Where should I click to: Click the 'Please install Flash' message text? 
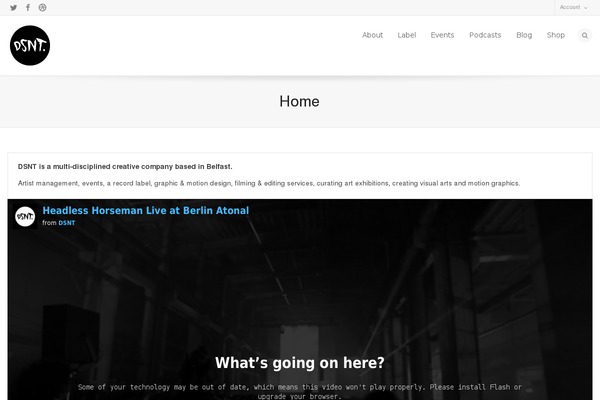tap(300, 391)
